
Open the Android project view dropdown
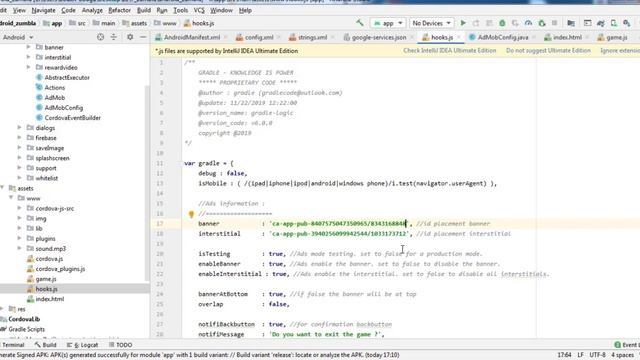[x=18, y=37]
